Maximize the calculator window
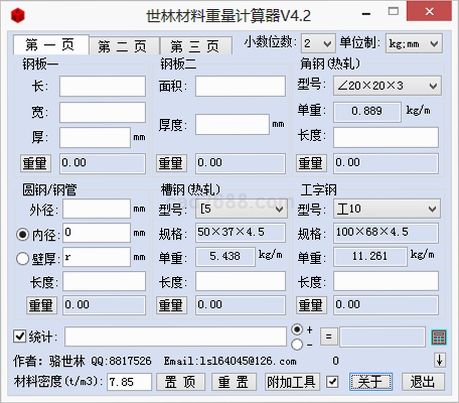This screenshot has width=459, height=403. [x=393, y=12]
